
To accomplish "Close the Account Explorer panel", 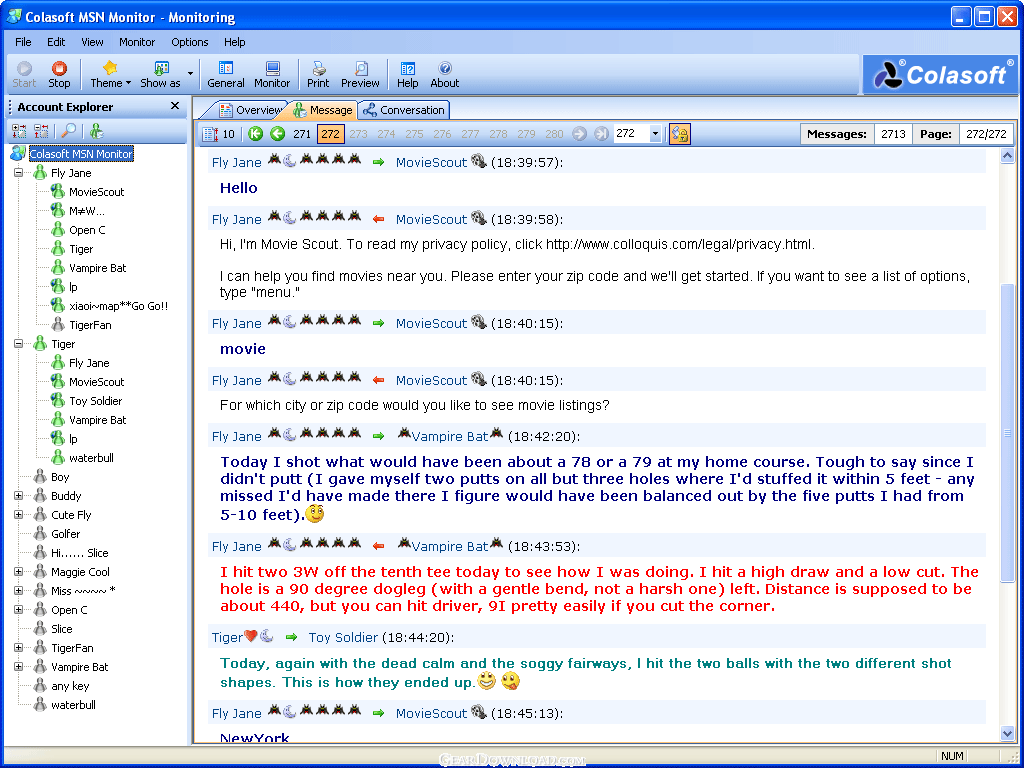I will point(175,106).
